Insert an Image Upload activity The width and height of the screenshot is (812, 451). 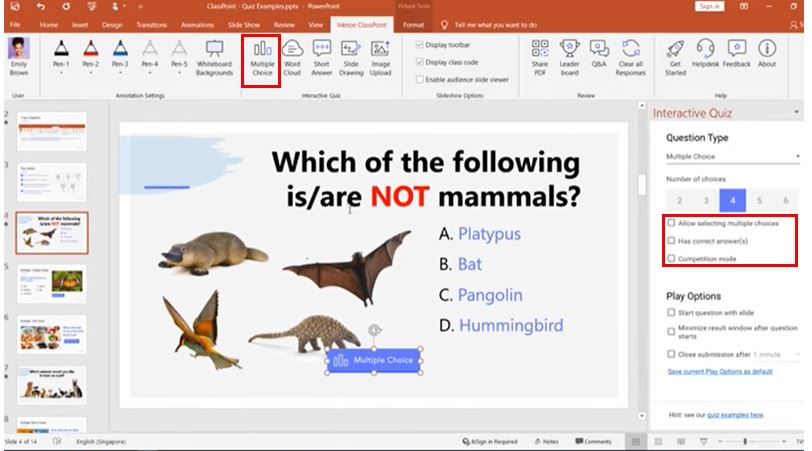pos(380,58)
